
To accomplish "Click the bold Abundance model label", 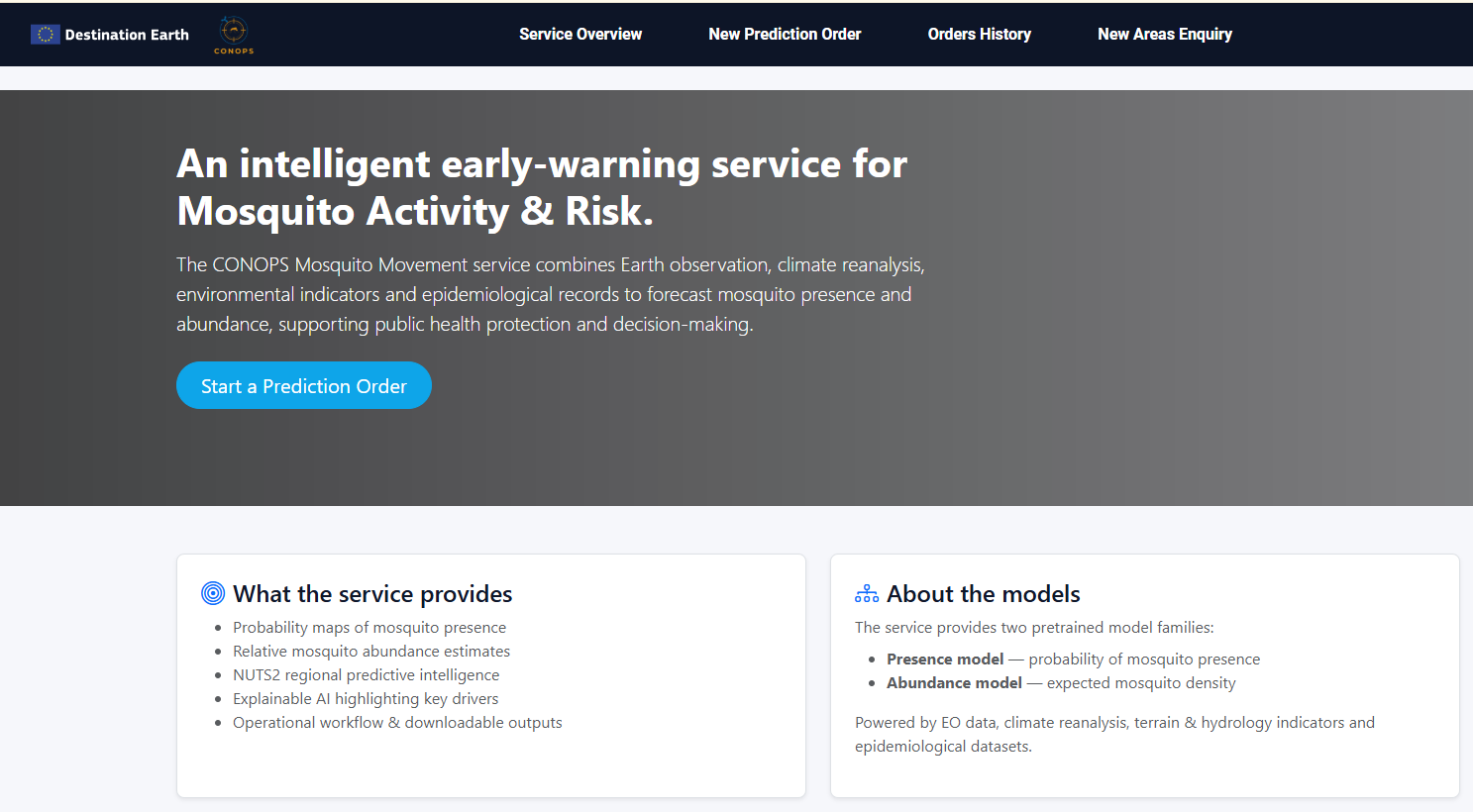I will click(954, 683).
